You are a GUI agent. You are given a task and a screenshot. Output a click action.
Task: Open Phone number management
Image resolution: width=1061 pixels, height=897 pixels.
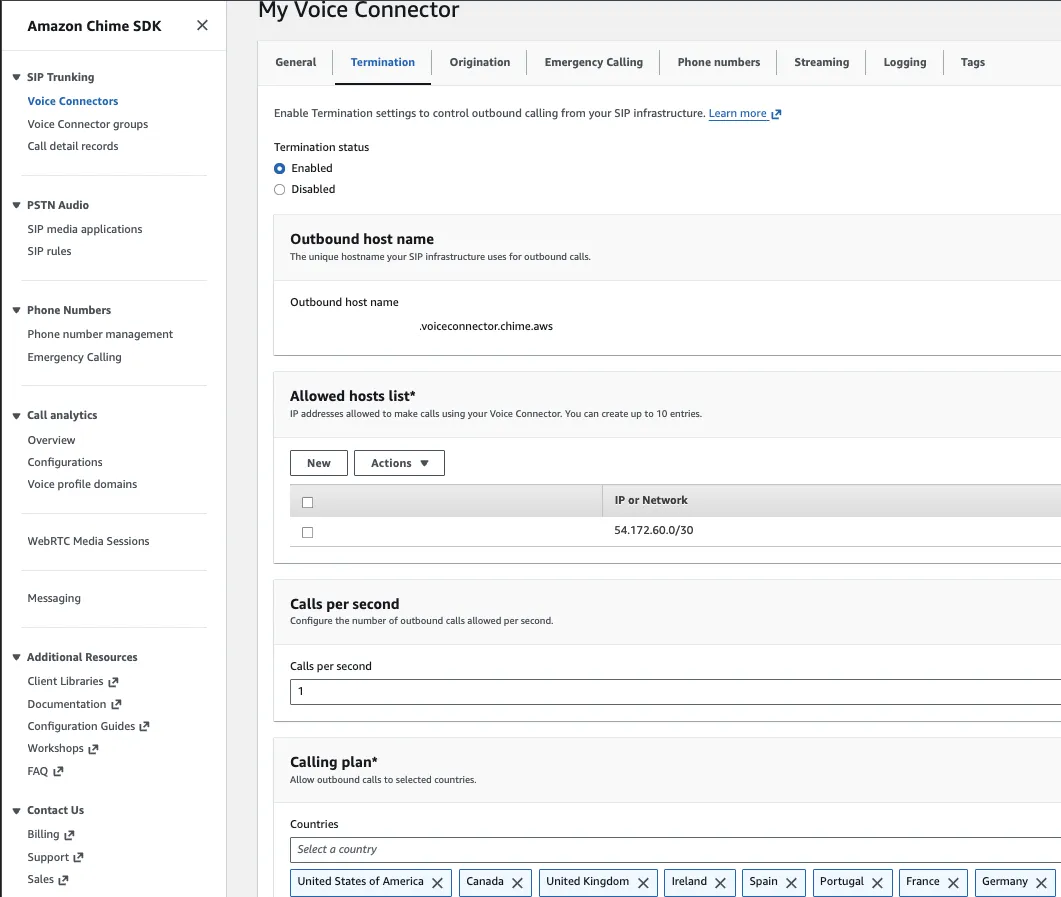point(100,334)
